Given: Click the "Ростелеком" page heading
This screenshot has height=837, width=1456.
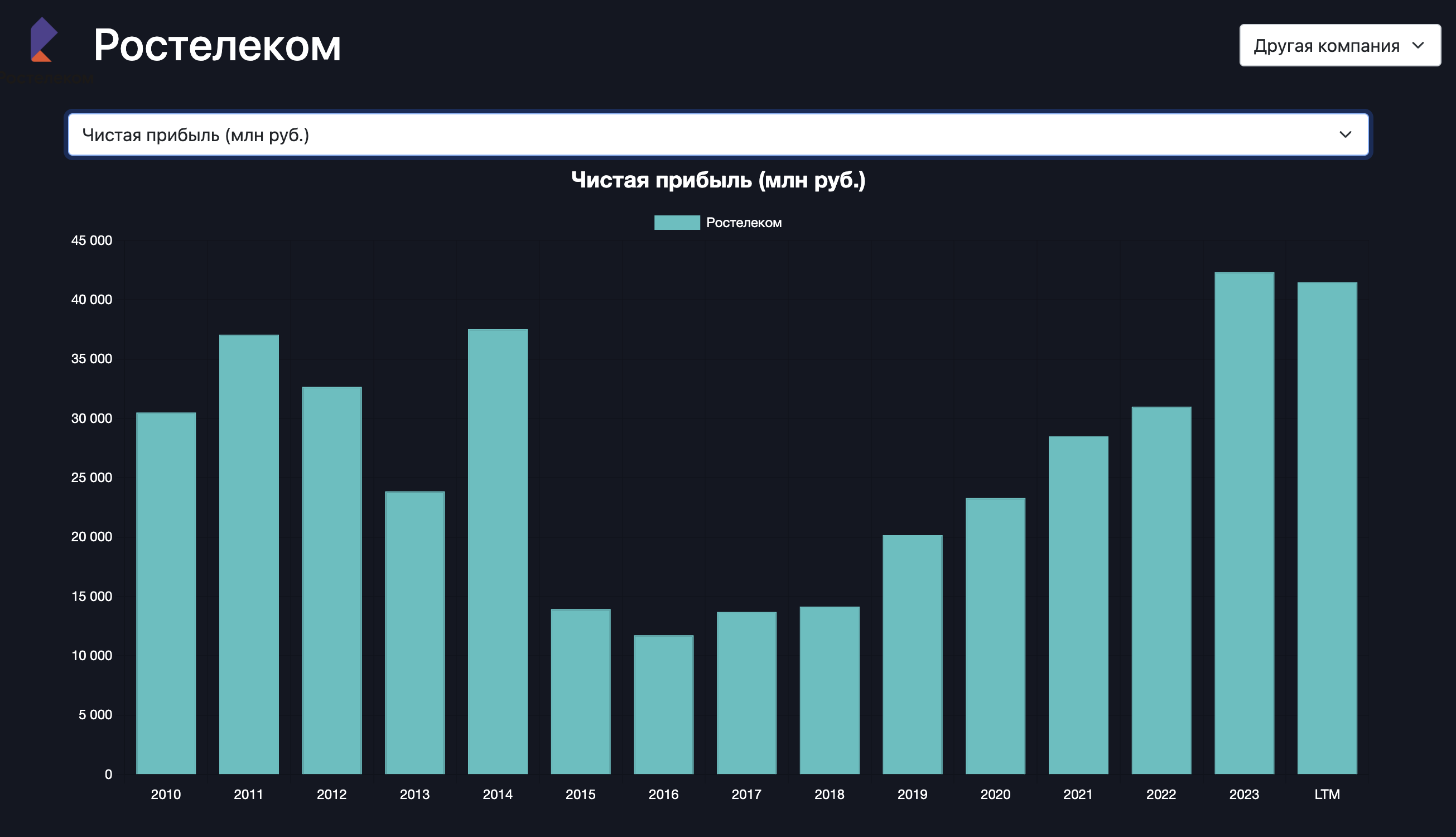Looking at the screenshot, I should pos(217,45).
